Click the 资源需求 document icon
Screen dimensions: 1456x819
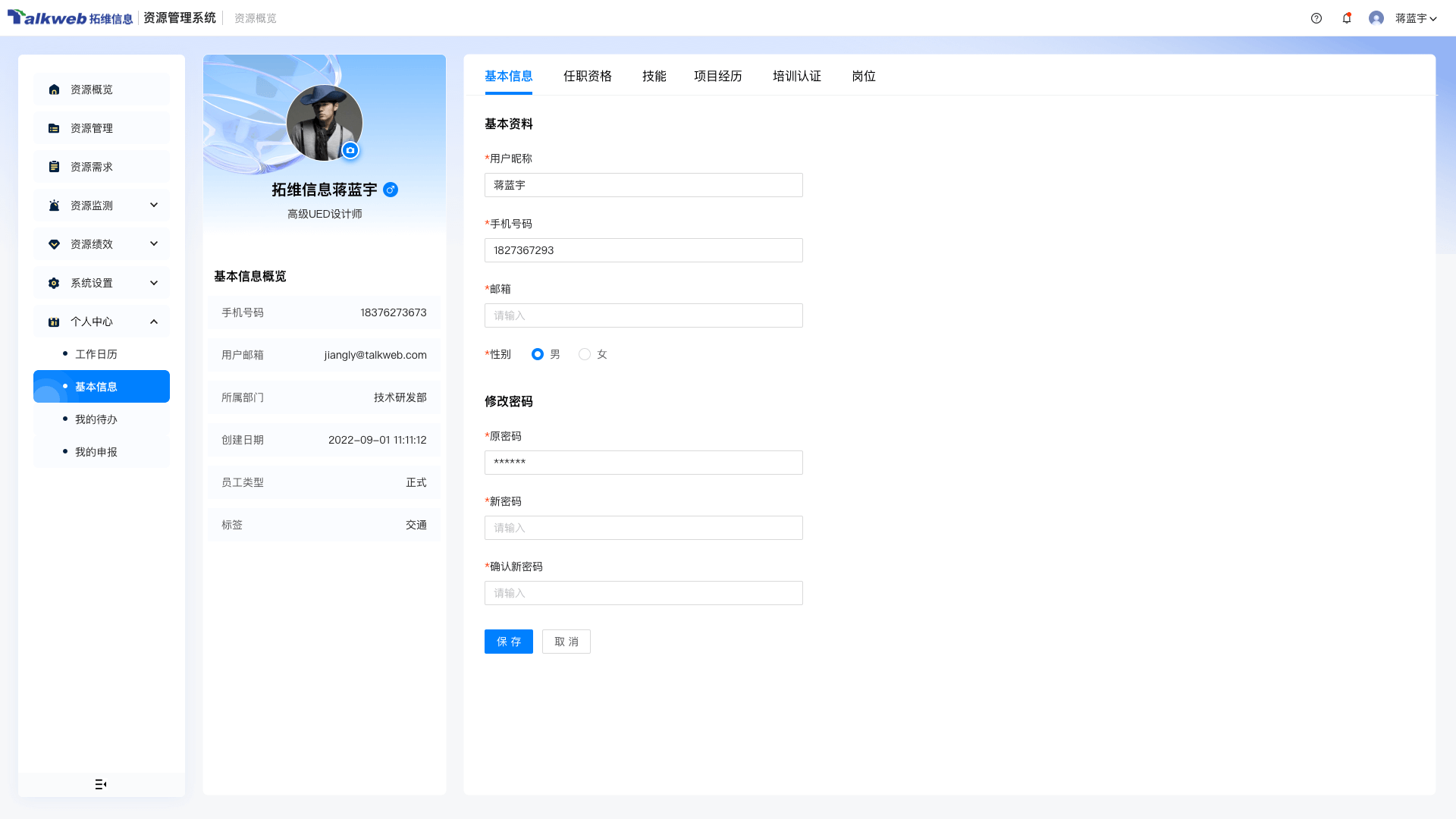[x=53, y=166]
